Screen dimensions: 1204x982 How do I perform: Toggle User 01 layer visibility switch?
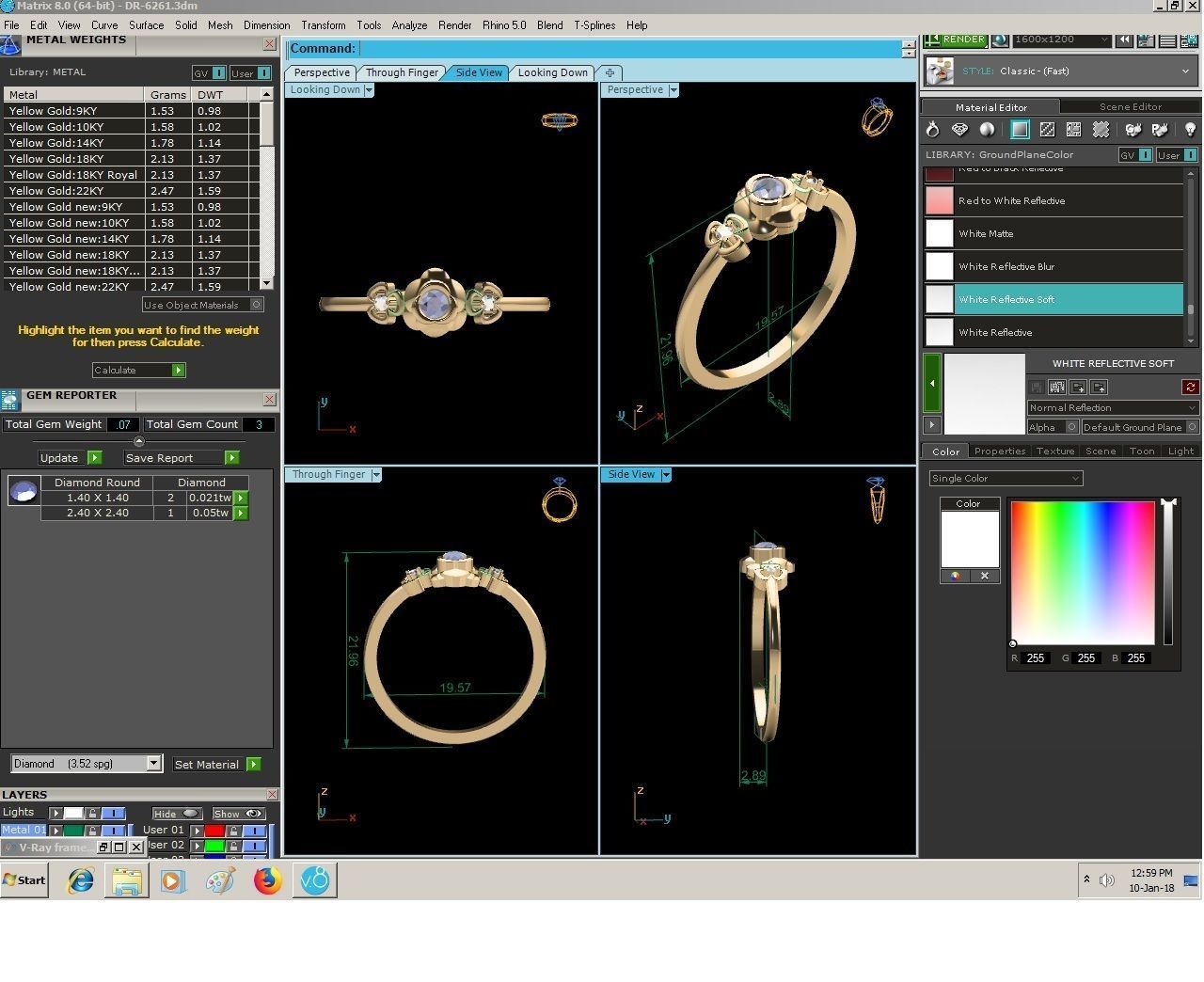point(254,831)
